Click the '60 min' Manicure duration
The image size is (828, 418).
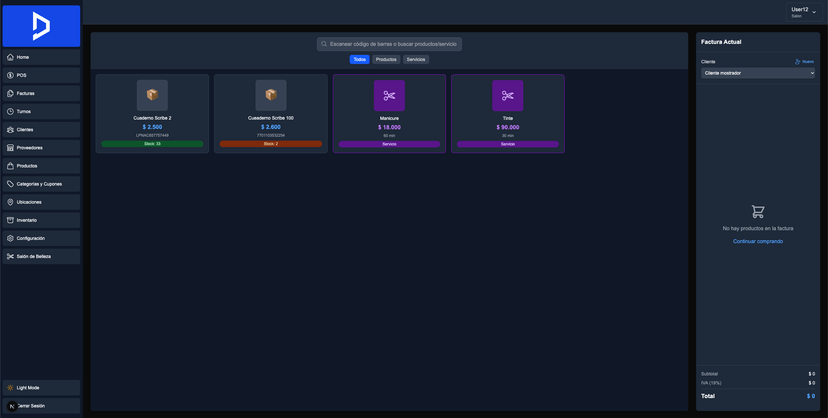(x=389, y=136)
